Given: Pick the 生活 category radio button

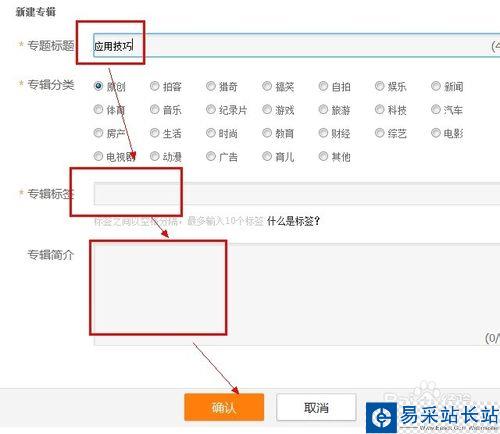Looking at the screenshot, I should point(155,133).
